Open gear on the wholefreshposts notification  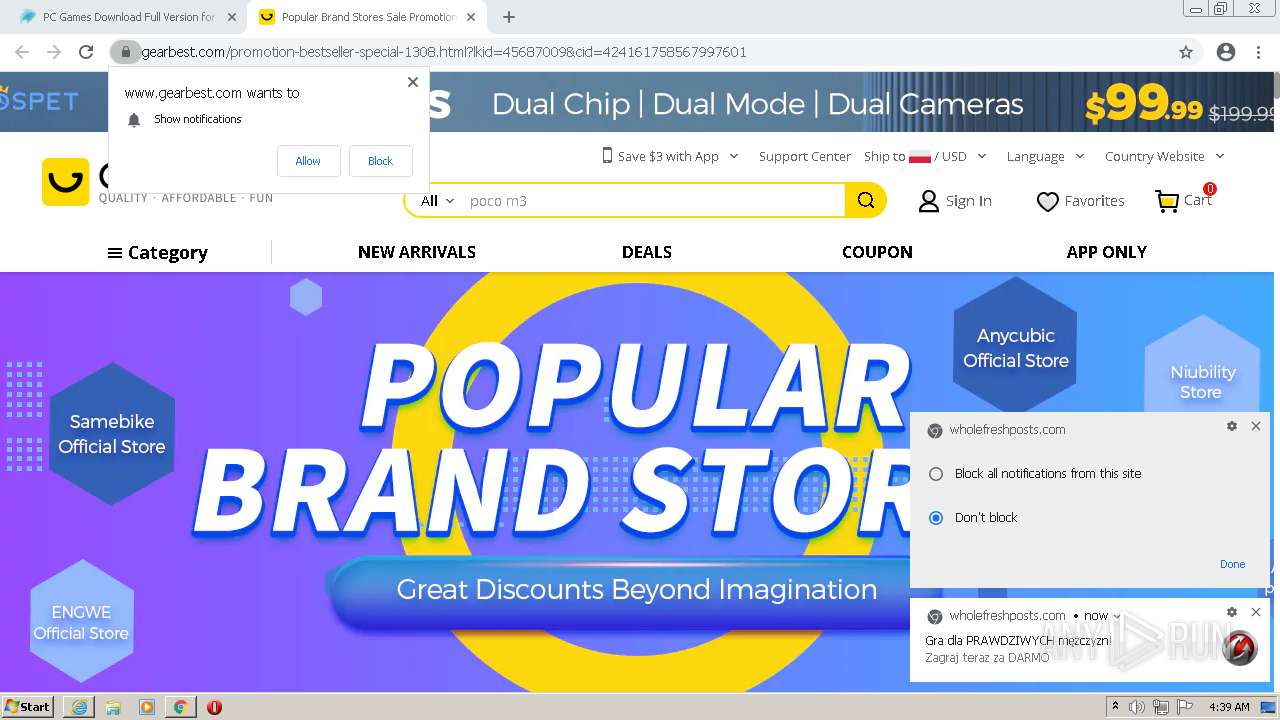coord(1232,612)
